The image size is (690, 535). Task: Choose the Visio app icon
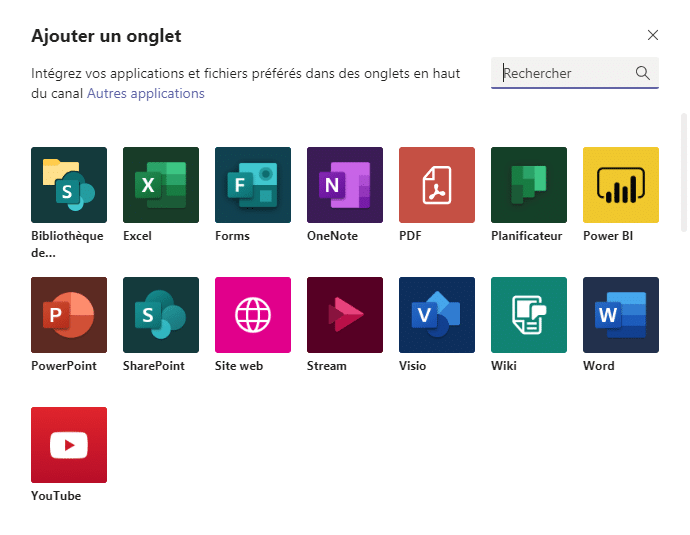(x=437, y=315)
